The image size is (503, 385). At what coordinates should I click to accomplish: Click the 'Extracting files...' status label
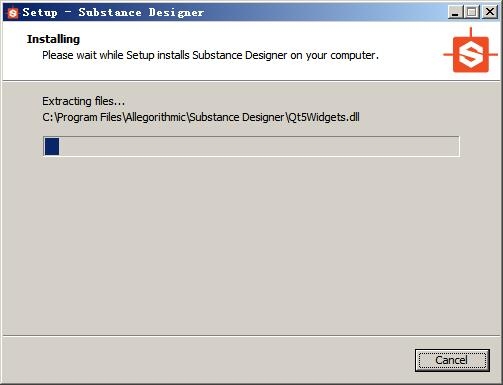pos(83,101)
